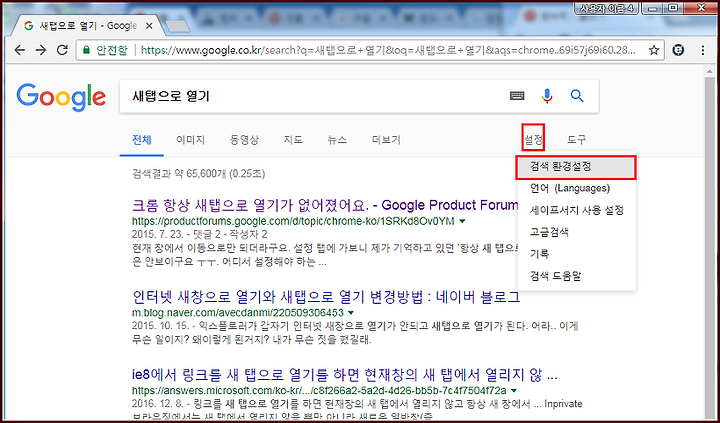Screen dimensions: 720x423
Task: Switch to the 이미지 results tab
Action: pyautogui.click(x=190, y=140)
